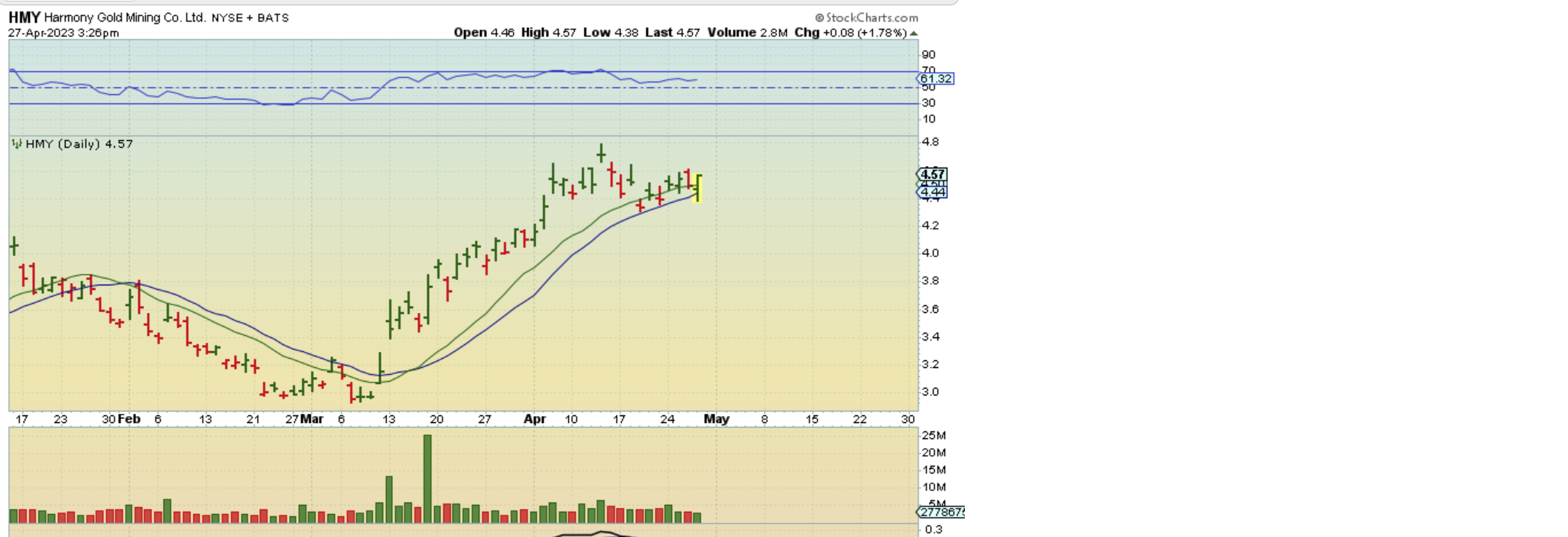The height and width of the screenshot is (537, 1568).
Task: Click the Last 4.57 value in header
Action: tap(672, 32)
